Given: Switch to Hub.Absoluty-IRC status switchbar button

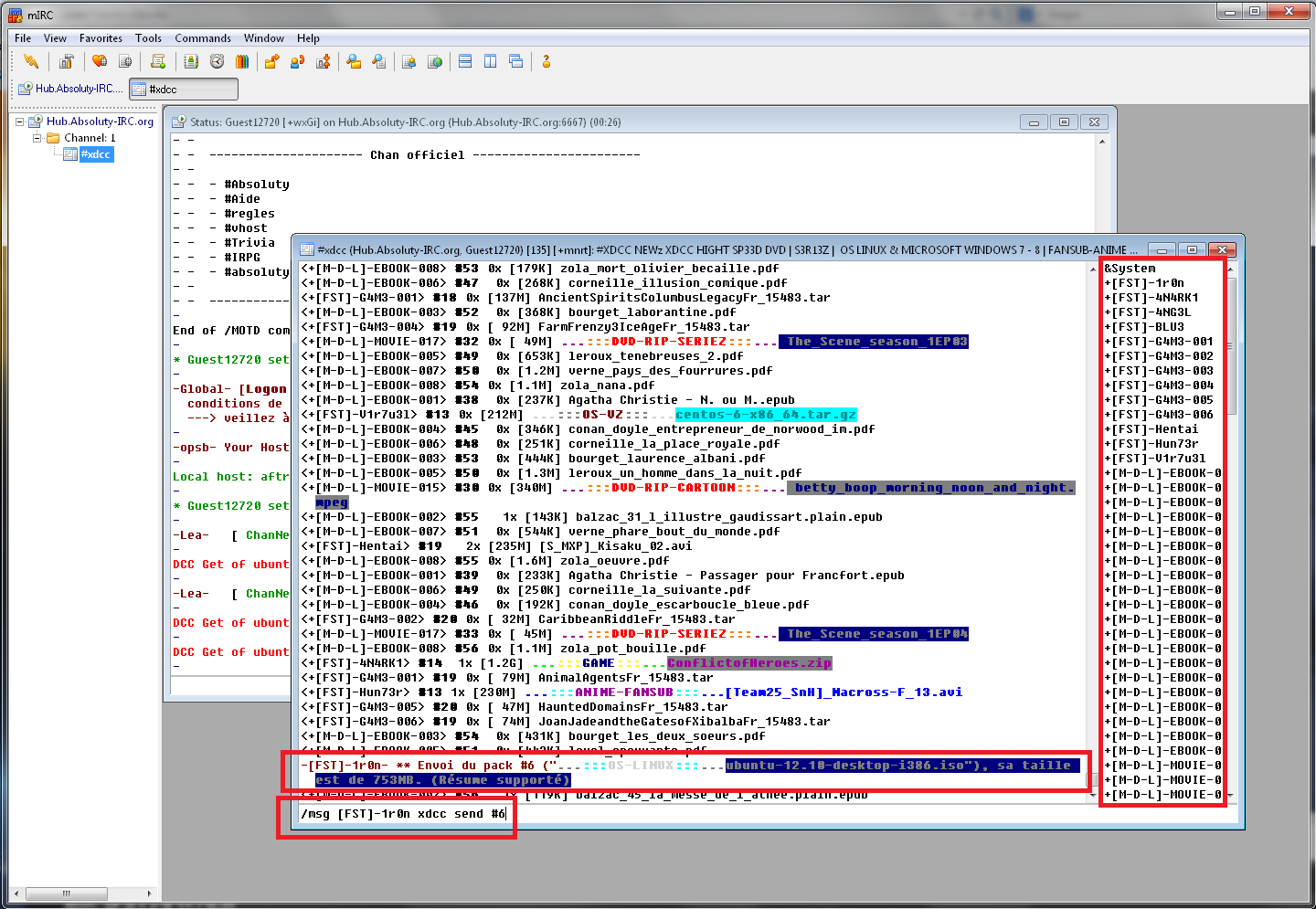Looking at the screenshot, I should pyautogui.click(x=69, y=89).
